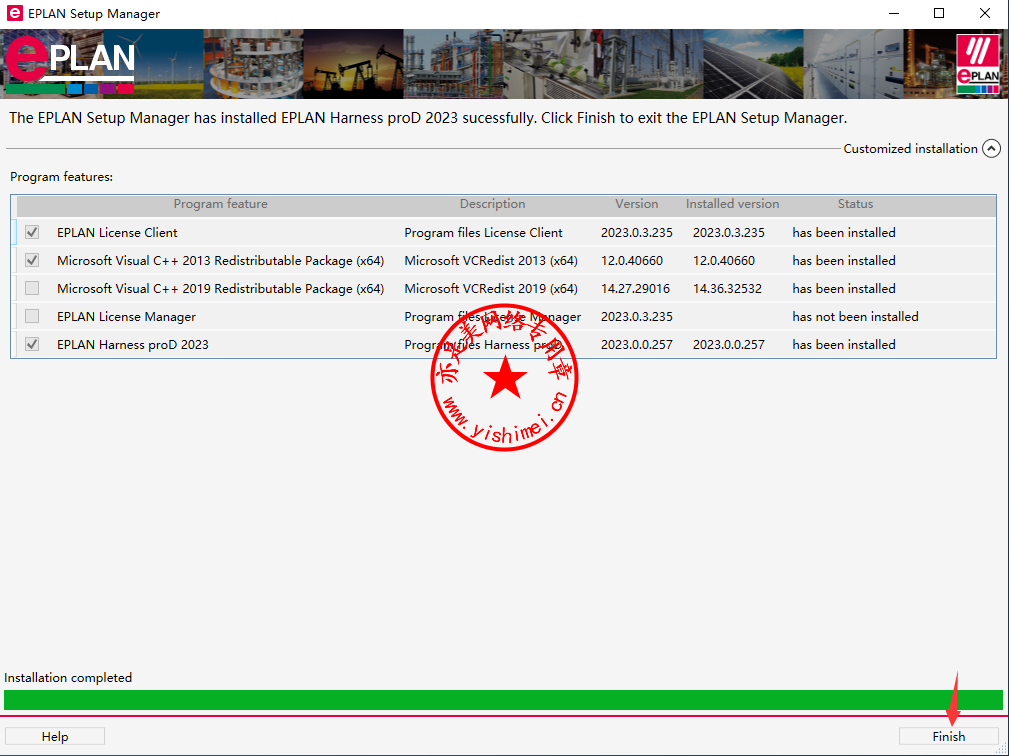Select the EPLAN Harness proD 2023 row name

tap(133, 344)
